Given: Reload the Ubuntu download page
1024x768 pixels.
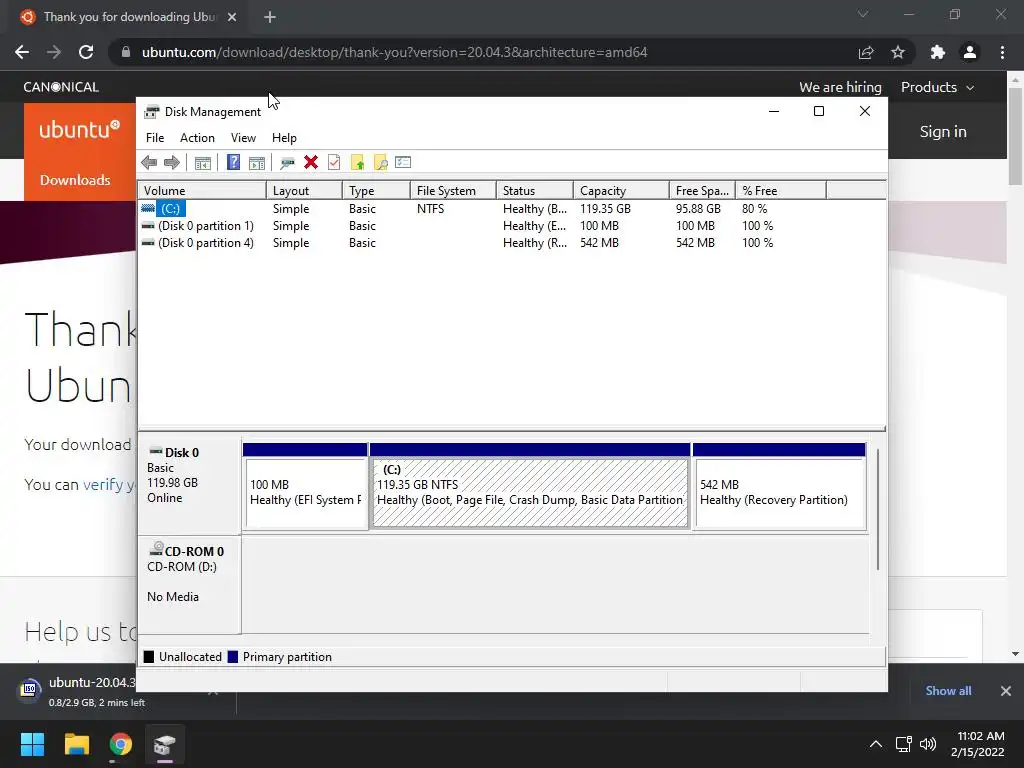Looking at the screenshot, I should point(86,52).
